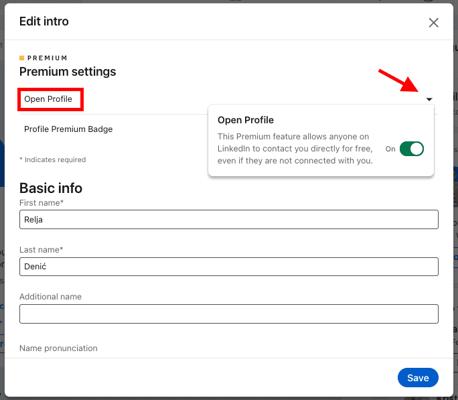Click the Save button
Viewport: 458px width, 400px height.
418,378
